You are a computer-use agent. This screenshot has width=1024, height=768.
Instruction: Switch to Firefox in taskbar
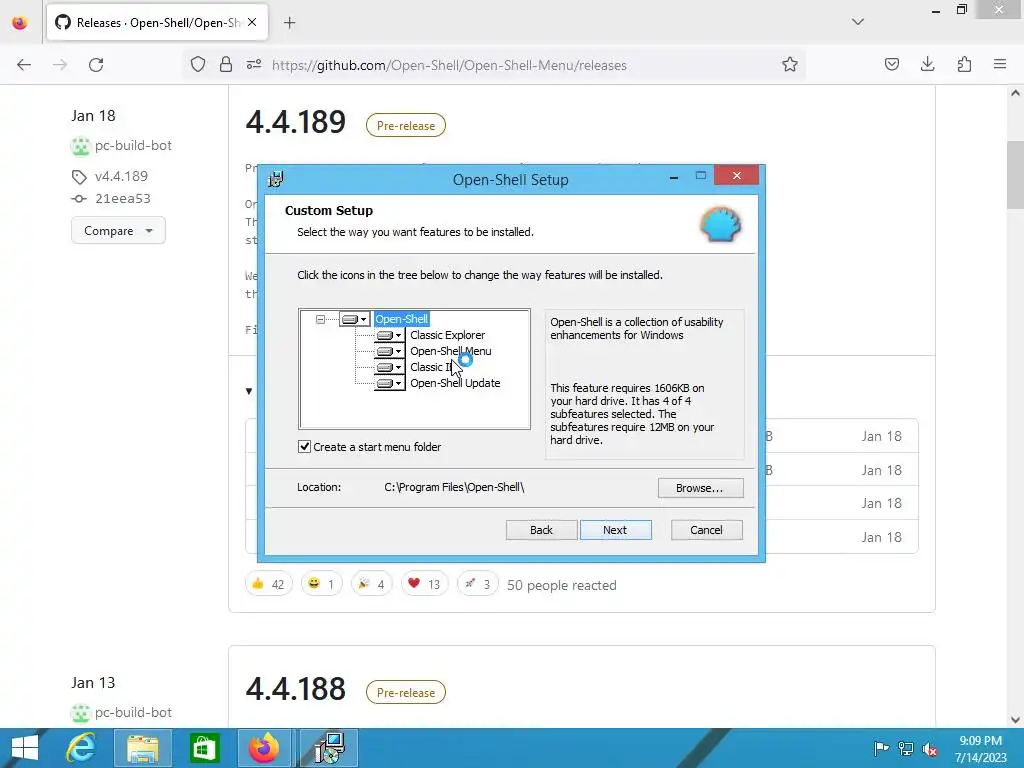click(x=264, y=748)
